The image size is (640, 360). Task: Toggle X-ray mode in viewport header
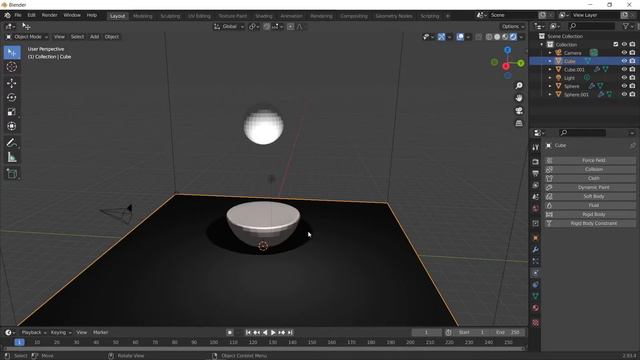pyautogui.click(x=479, y=37)
